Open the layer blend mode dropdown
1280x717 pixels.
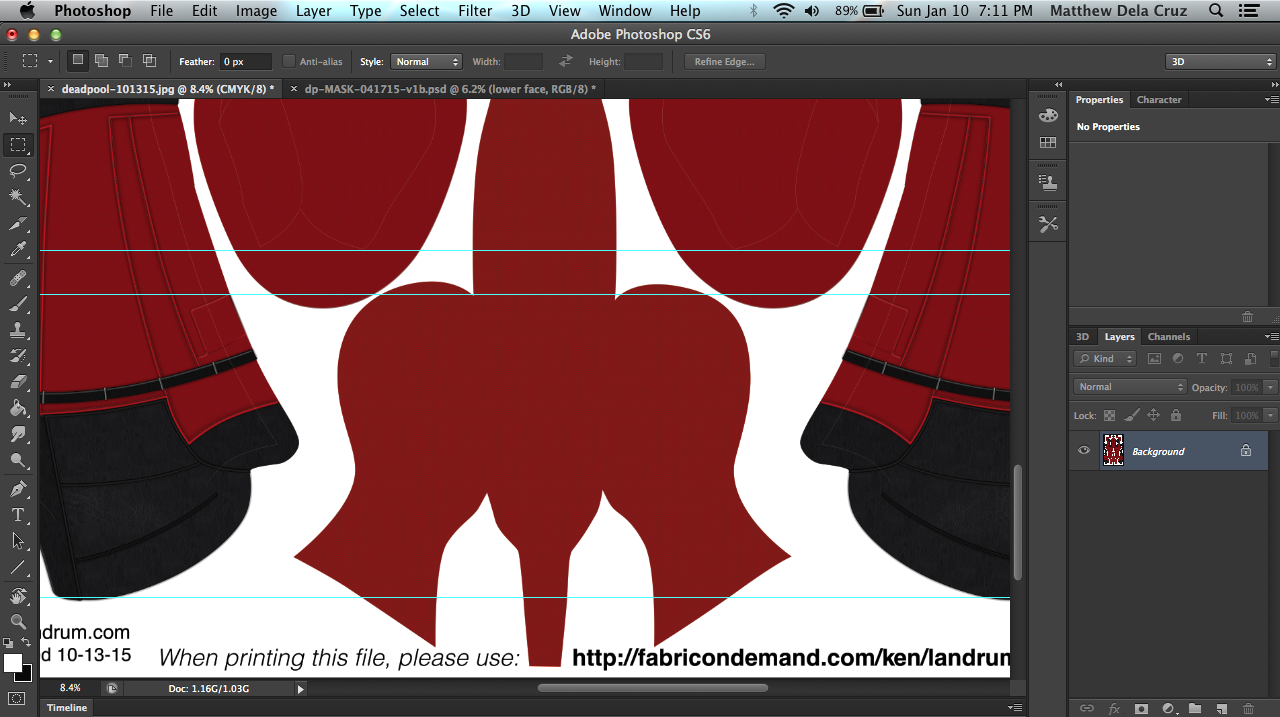pyautogui.click(x=1130, y=387)
